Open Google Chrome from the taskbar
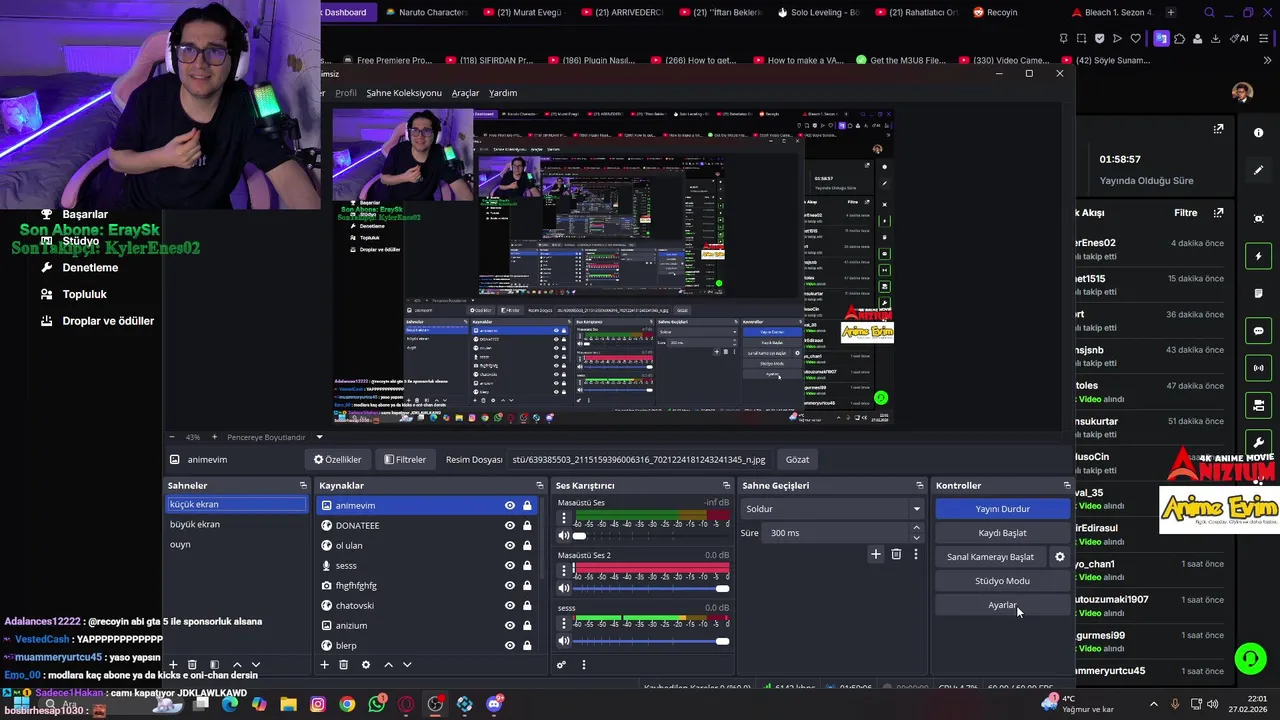The image size is (1280, 720). point(347,705)
